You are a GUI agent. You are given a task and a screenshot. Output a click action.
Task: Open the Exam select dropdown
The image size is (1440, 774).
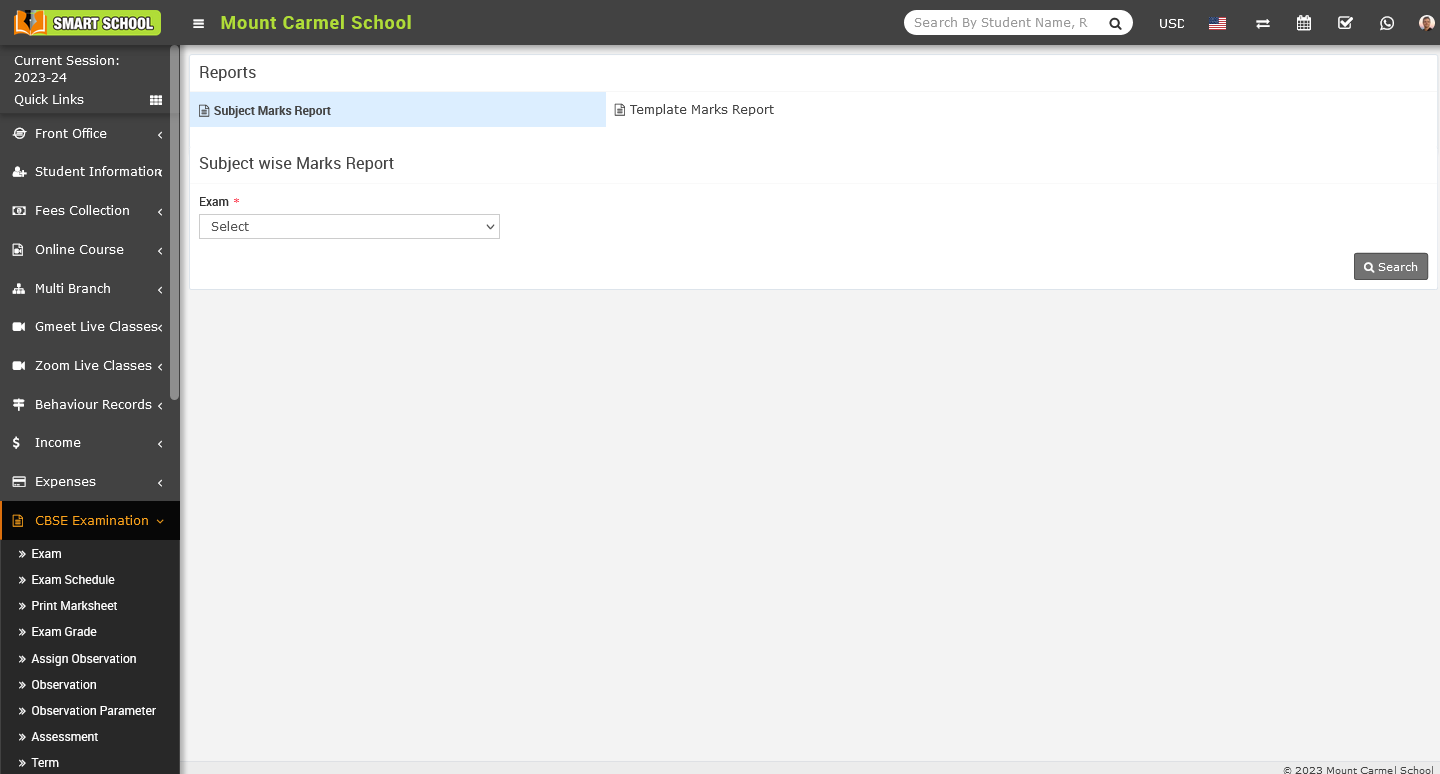click(349, 227)
